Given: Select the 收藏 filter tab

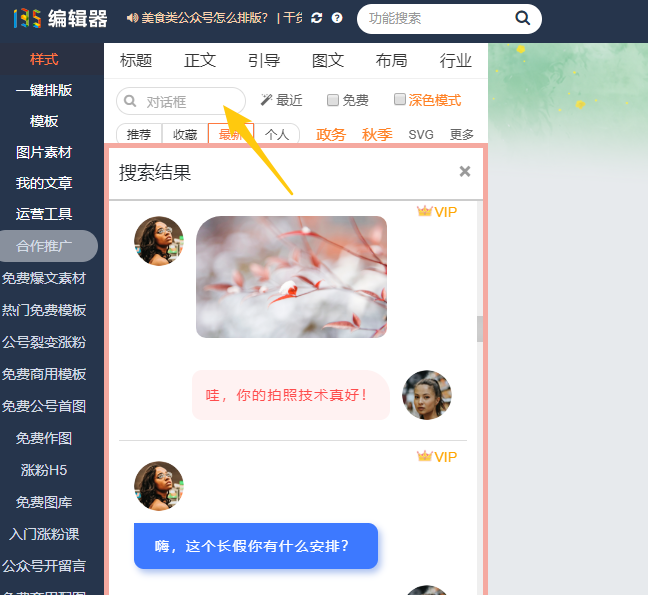Looking at the screenshot, I should coord(185,134).
